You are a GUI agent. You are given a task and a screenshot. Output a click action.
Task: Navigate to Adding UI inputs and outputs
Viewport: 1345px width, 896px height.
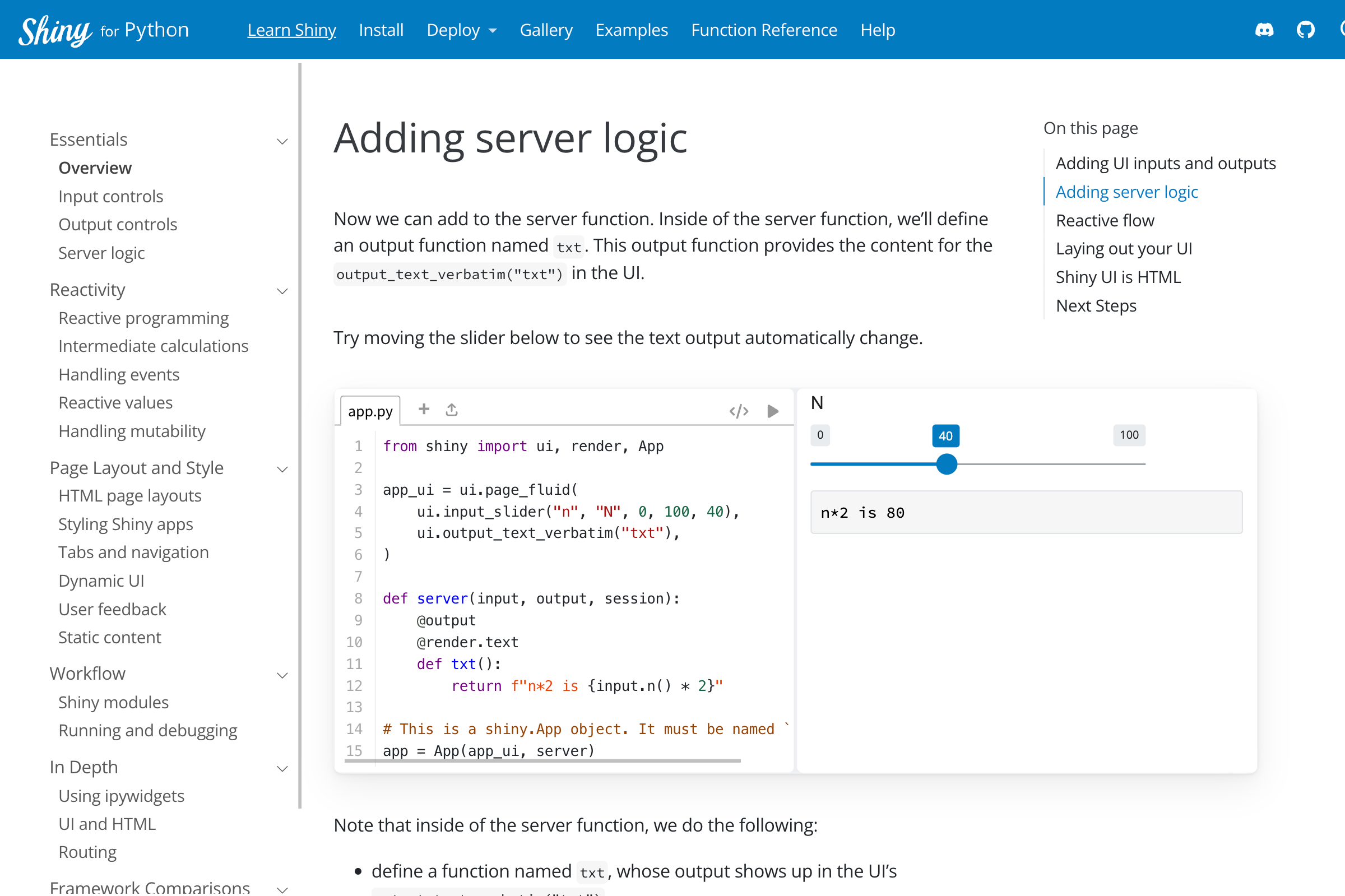point(1166,163)
